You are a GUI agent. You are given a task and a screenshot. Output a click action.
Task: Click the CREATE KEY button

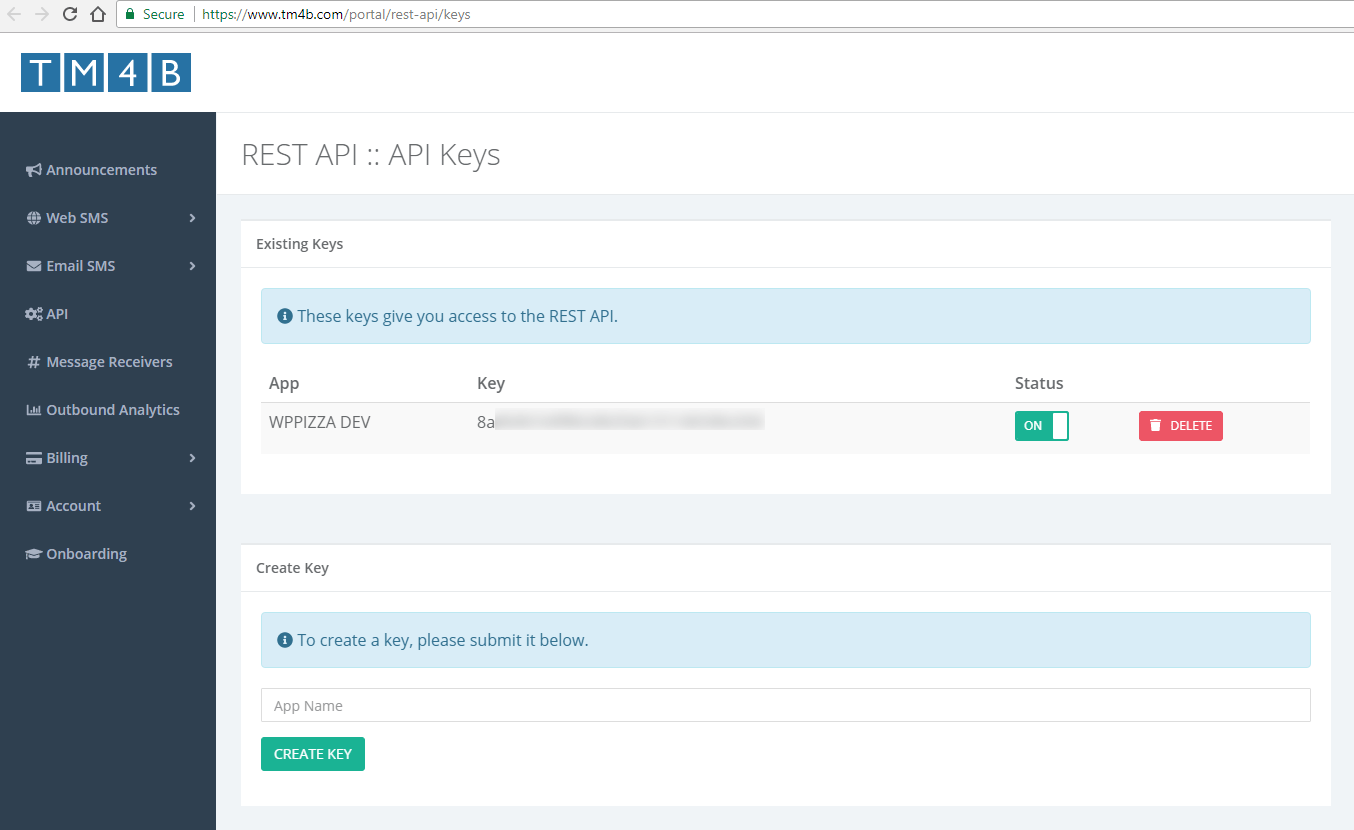tap(313, 754)
